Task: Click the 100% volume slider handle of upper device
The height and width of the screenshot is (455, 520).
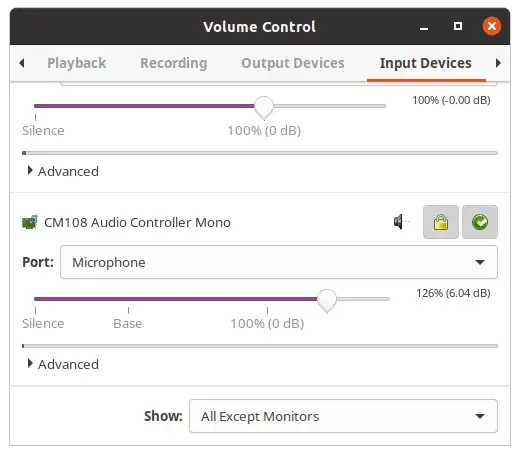Action: tap(264, 107)
